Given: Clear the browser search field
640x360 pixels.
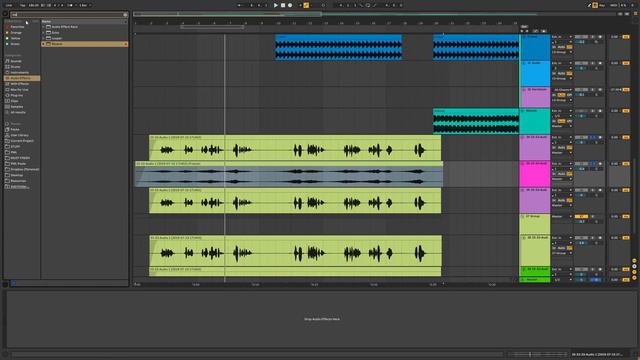Looking at the screenshot, I should 125,15.
